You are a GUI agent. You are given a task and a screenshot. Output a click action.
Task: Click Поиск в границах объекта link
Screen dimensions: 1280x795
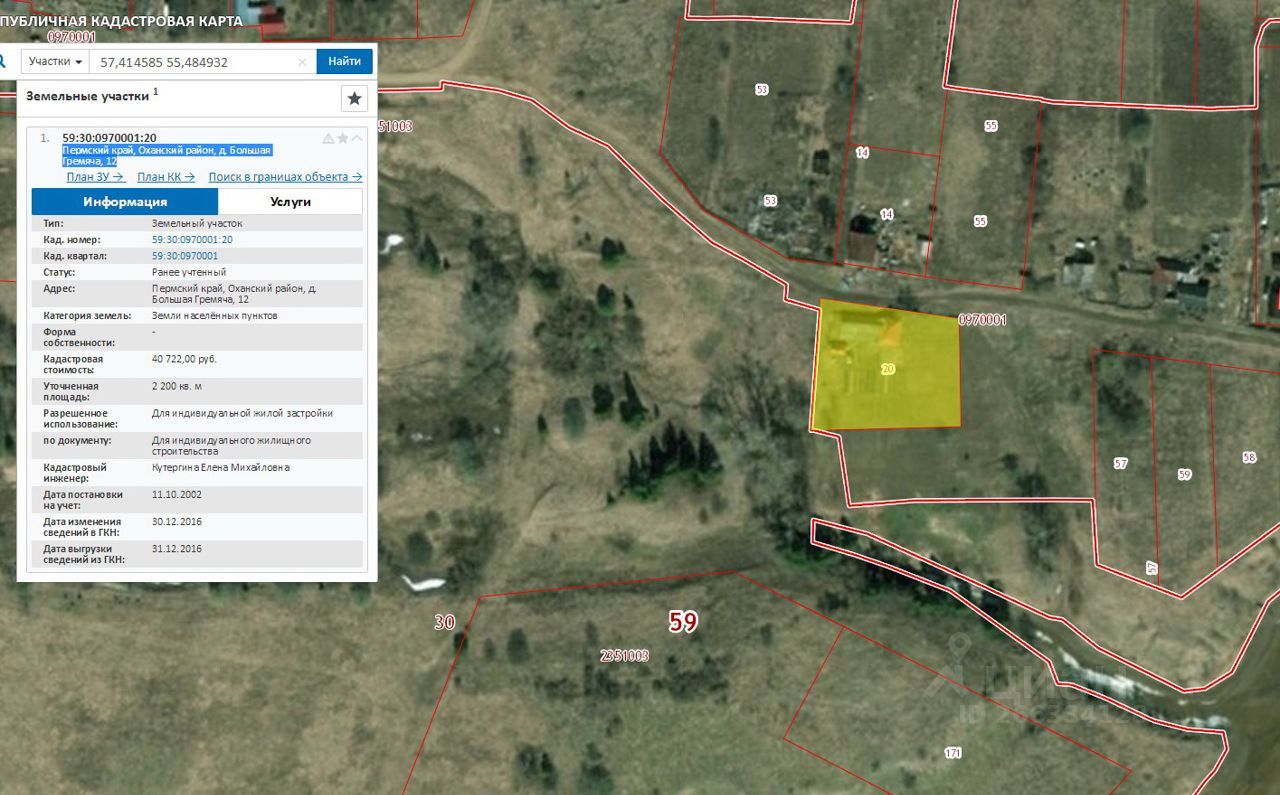(x=285, y=177)
